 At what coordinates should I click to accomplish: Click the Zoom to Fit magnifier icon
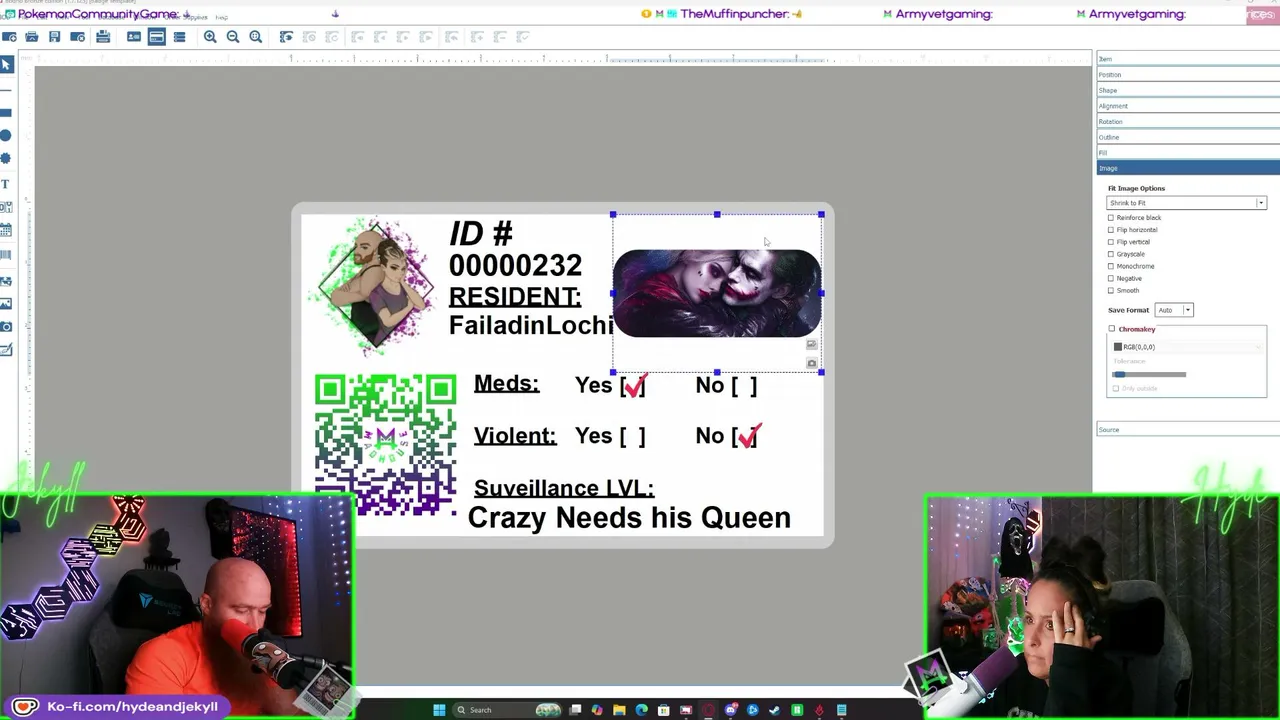point(256,37)
